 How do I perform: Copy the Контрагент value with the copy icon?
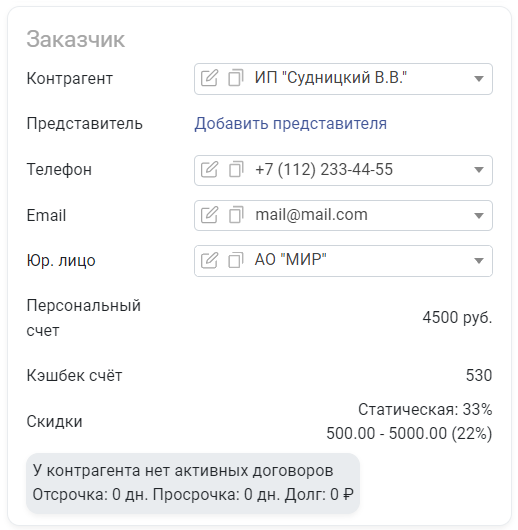236,78
